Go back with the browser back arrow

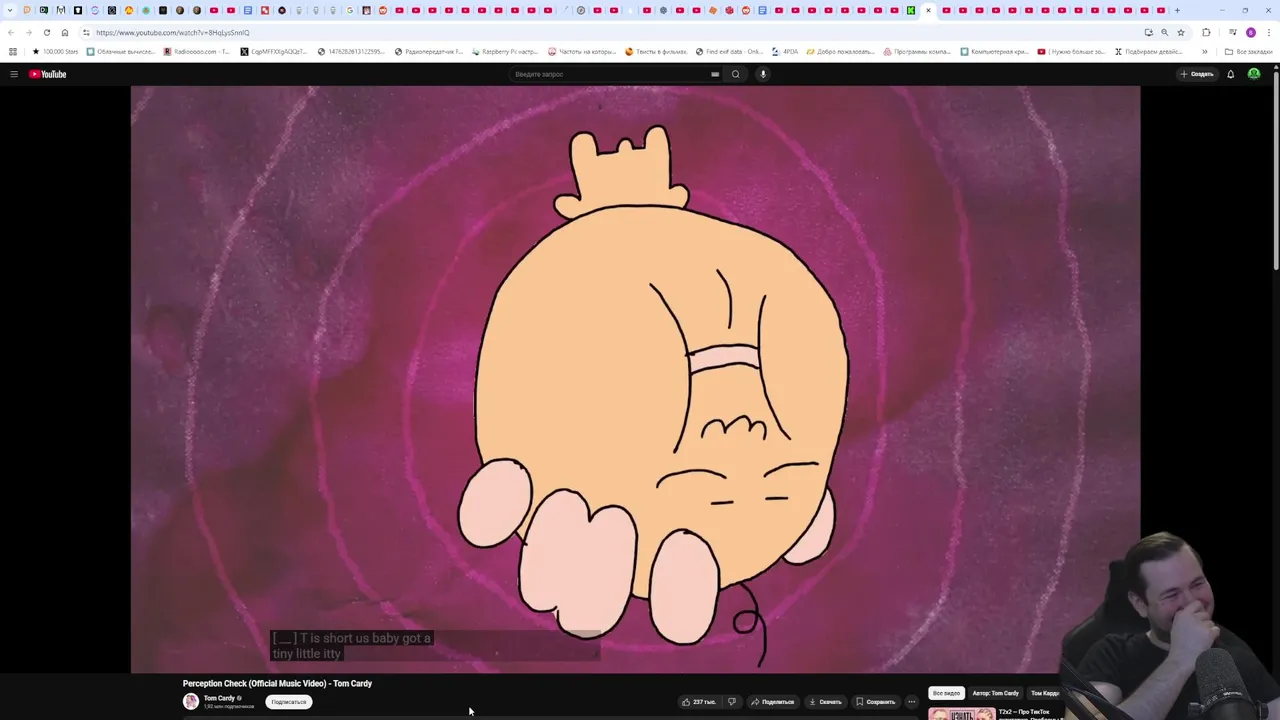[x=11, y=32]
